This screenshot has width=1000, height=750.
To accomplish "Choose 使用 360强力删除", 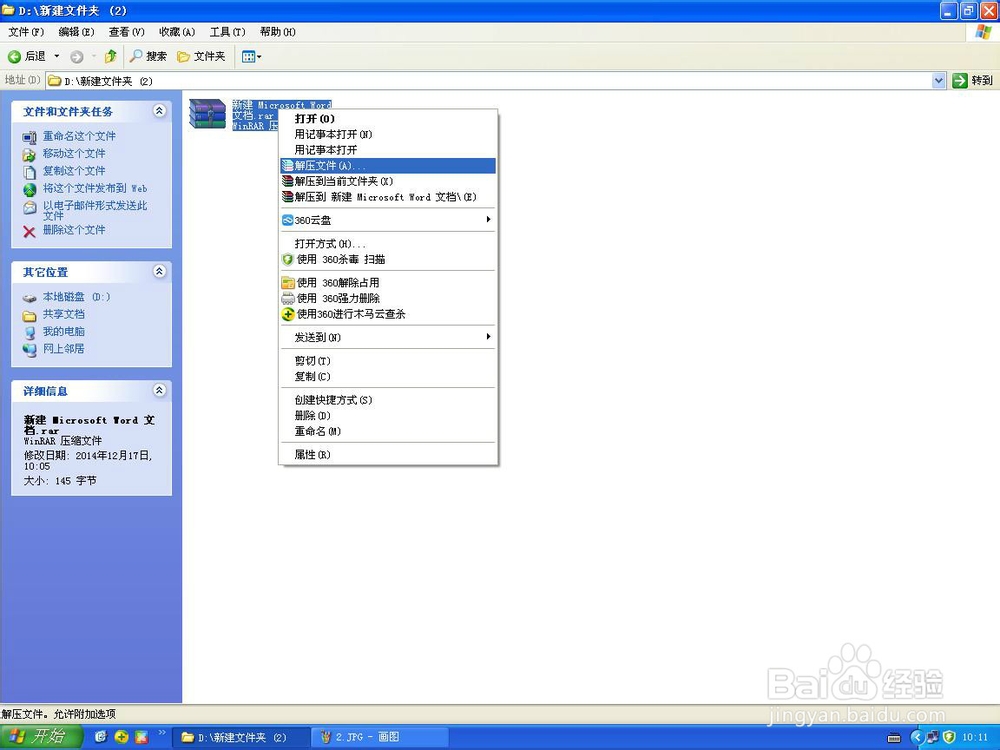I will click(388, 298).
